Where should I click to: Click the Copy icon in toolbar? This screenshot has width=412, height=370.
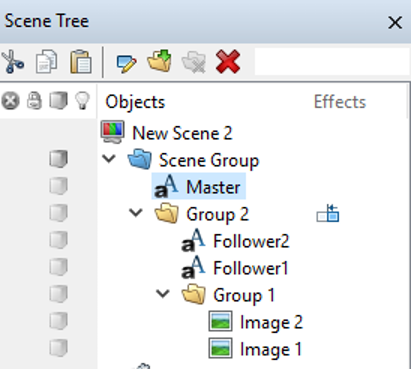click(47, 61)
